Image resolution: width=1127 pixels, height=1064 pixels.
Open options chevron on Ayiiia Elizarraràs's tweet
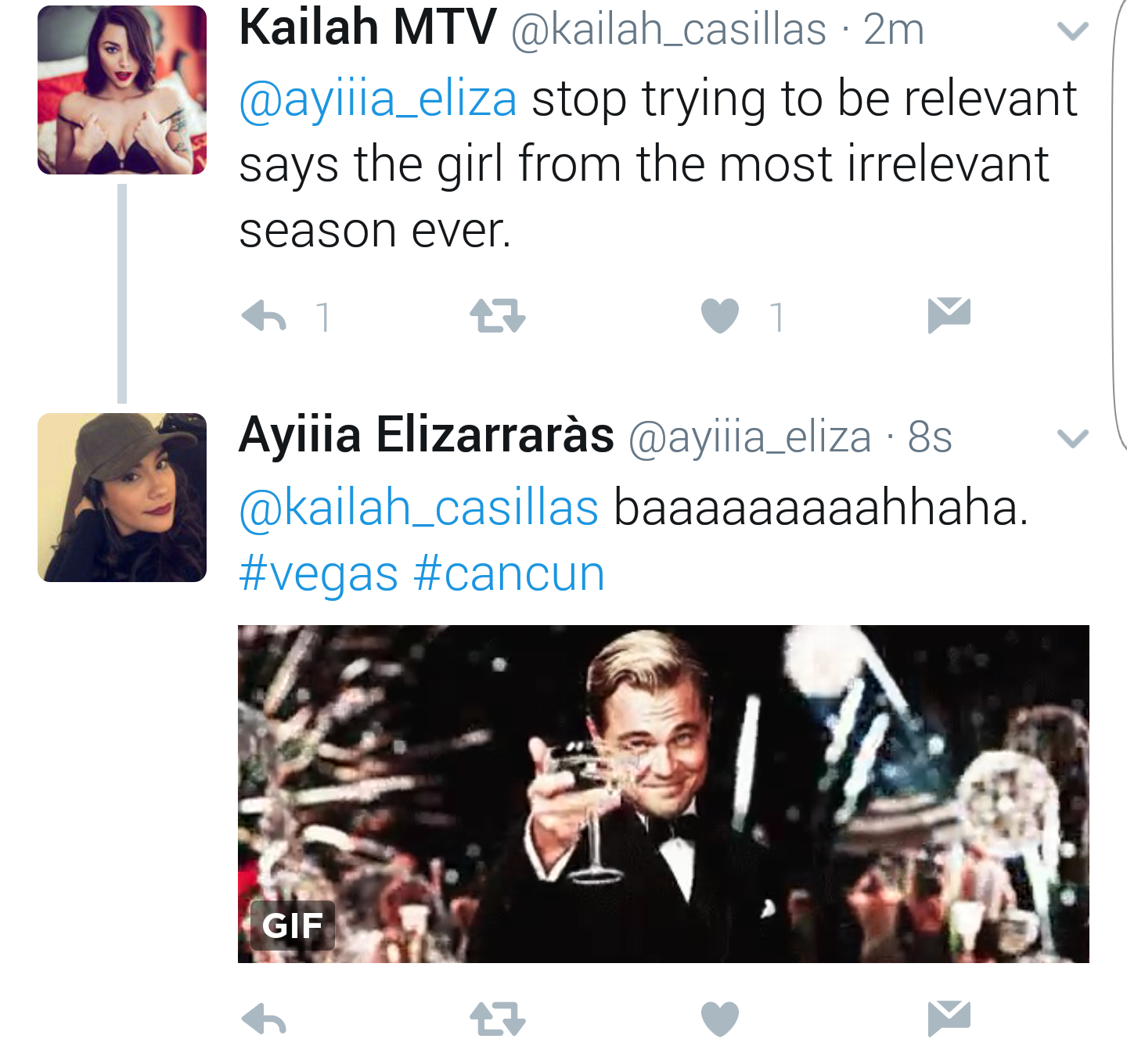coord(1072,438)
